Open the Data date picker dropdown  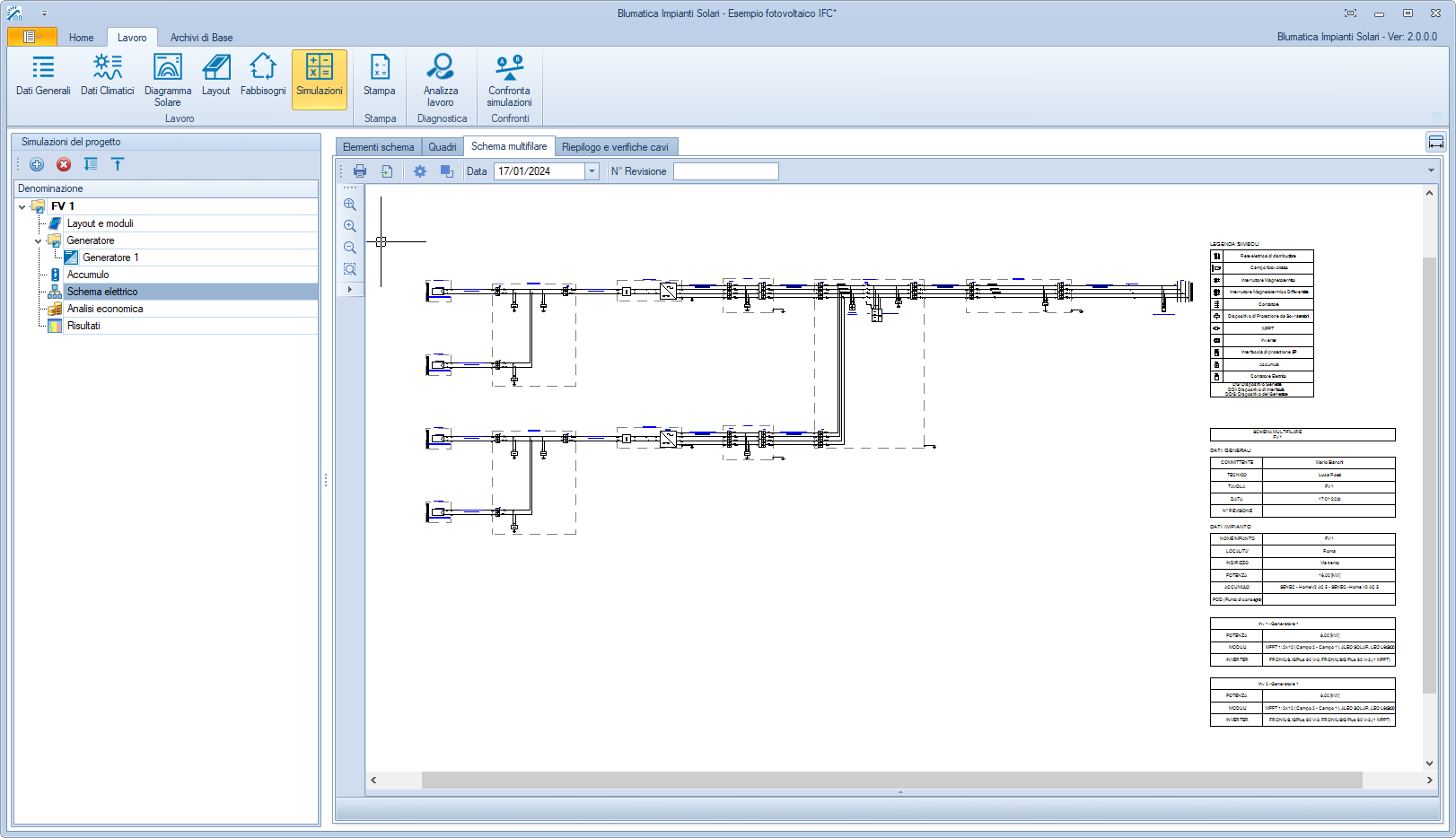[x=592, y=171]
